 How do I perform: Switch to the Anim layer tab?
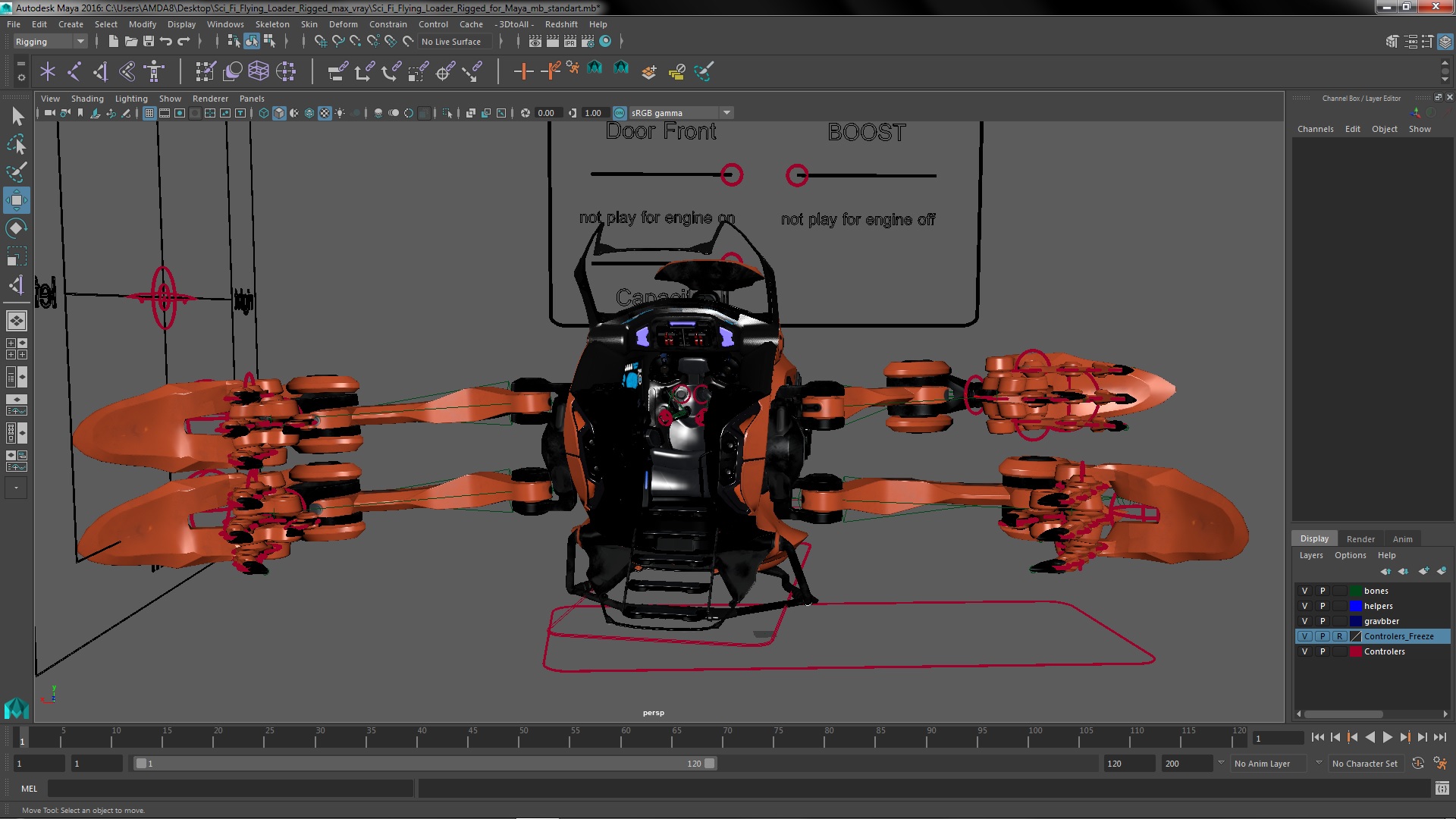(1402, 539)
